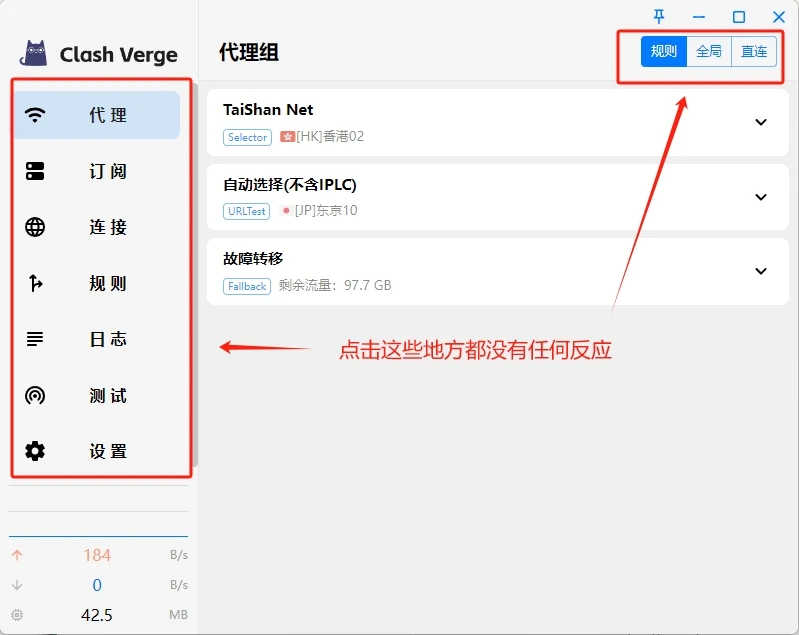Click the Hong Kong flag before [HK]香港02
Image resolution: width=799 pixels, height=635 pixels.
point(287,137)
